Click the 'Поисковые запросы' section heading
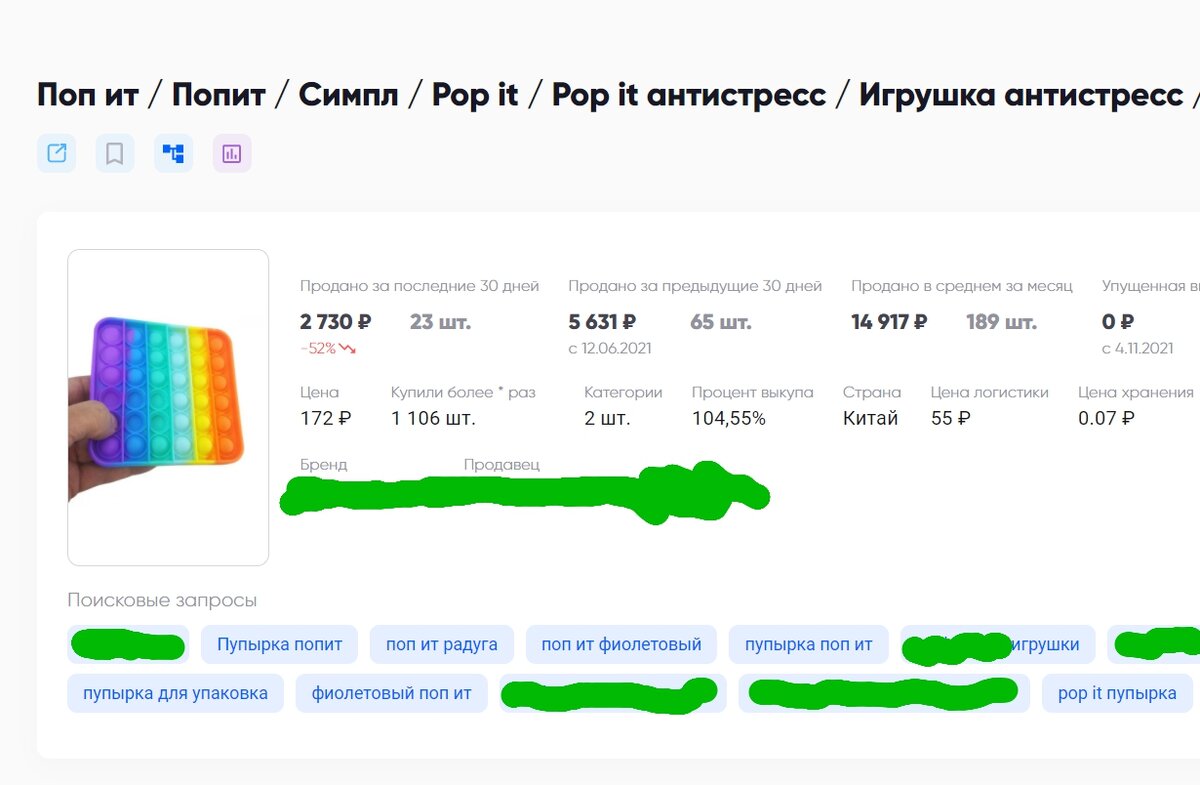 point(162,600)
